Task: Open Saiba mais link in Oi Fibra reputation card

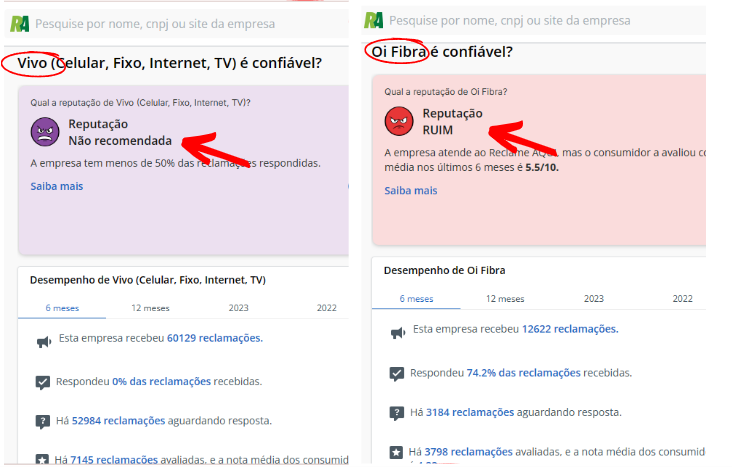Action: tap(411, 191)
